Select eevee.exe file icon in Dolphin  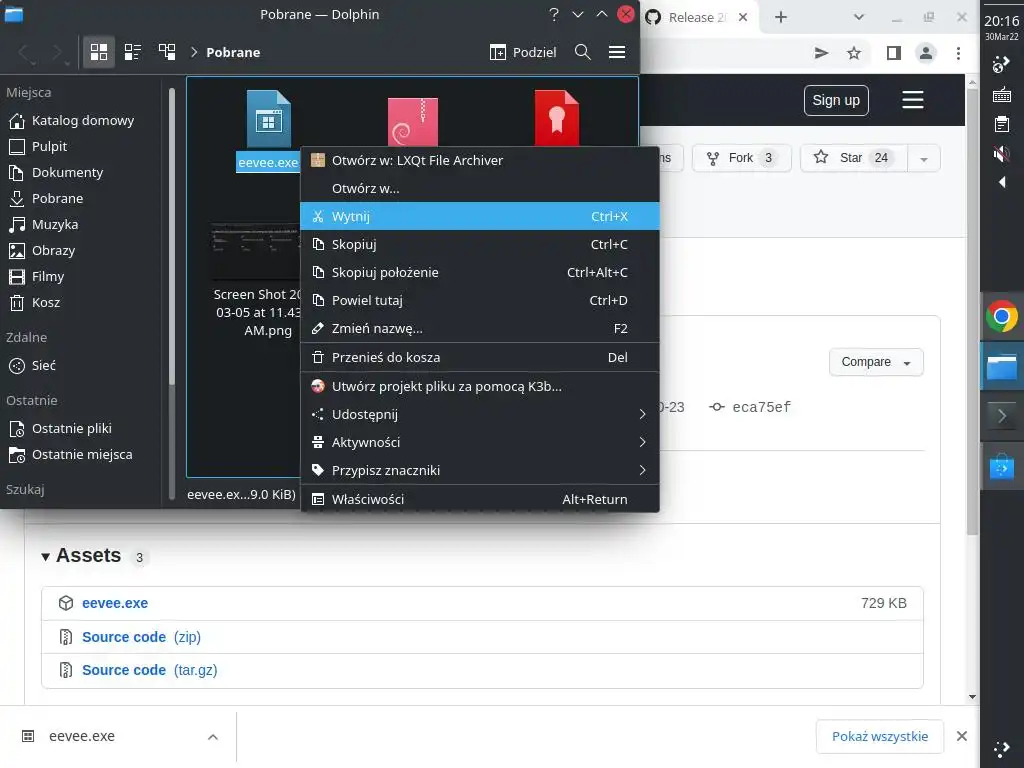[268, 119]
